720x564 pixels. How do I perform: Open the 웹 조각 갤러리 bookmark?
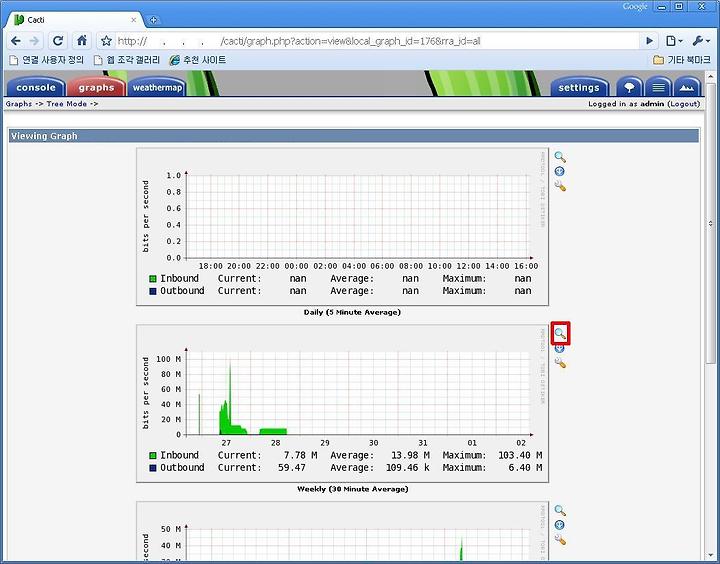click(127, 60)
